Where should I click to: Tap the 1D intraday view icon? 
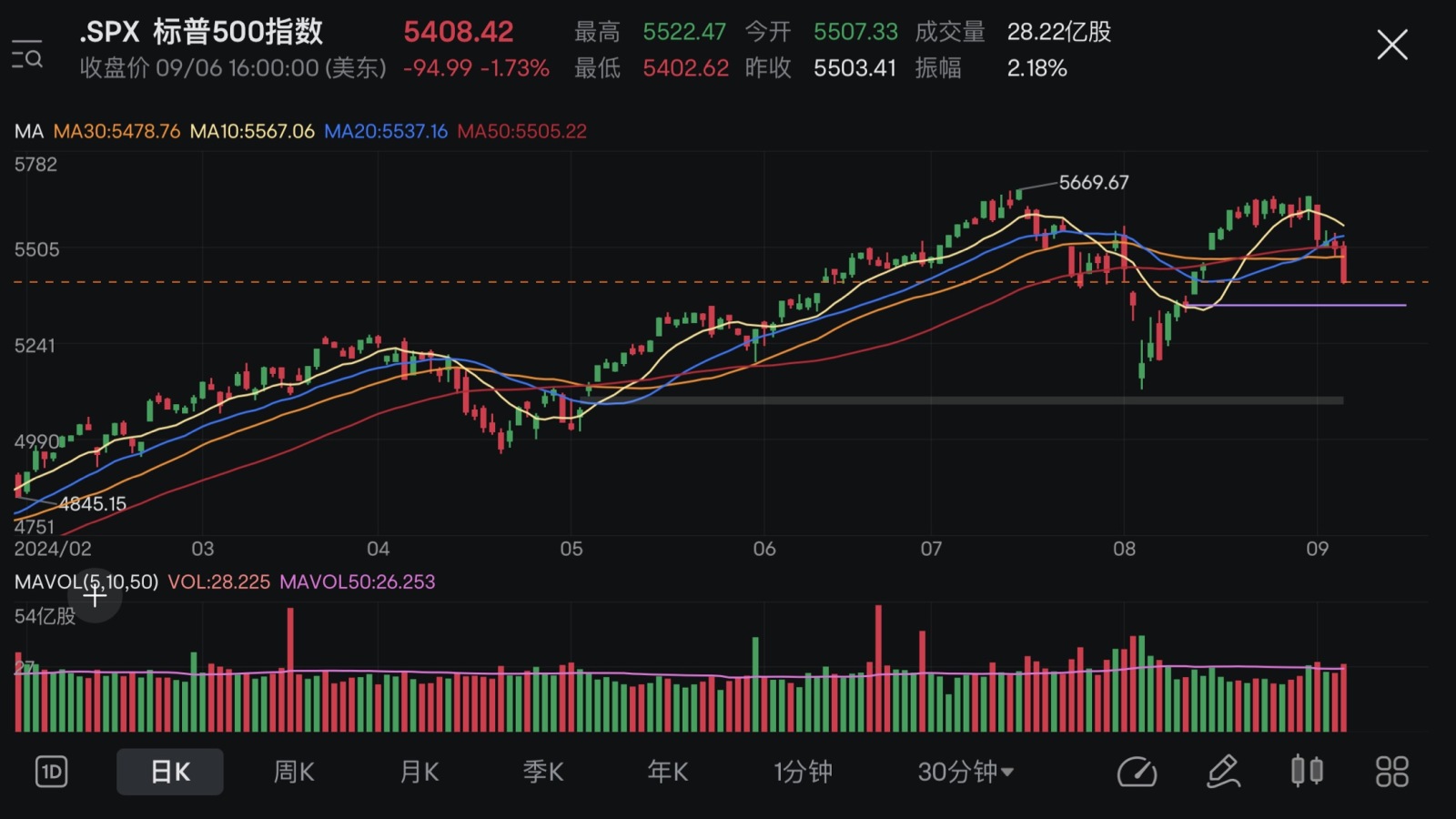pos(51,772)
